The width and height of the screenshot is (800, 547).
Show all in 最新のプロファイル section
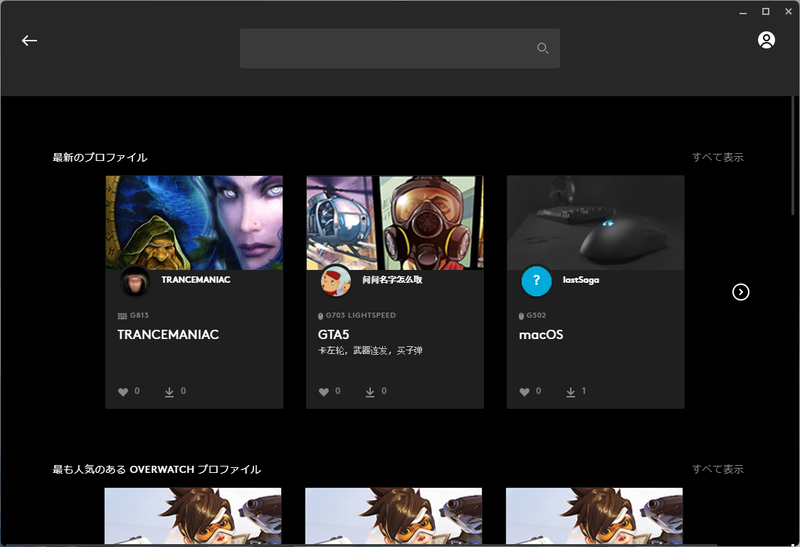[x=717, y=157]
